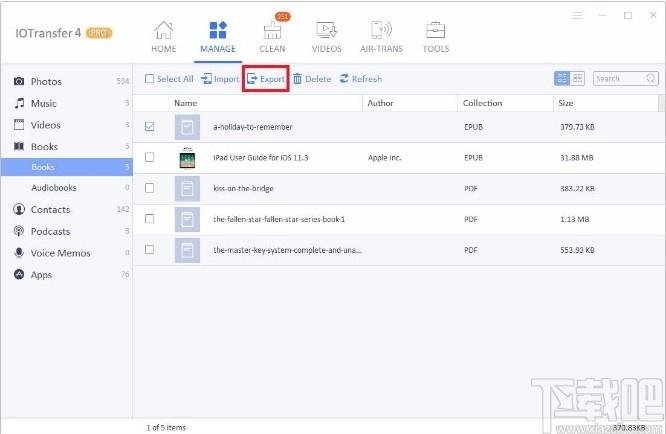This screenshot has width=666, height=434.
Task: Open the HOME tab icon
Action: point(164,37)
